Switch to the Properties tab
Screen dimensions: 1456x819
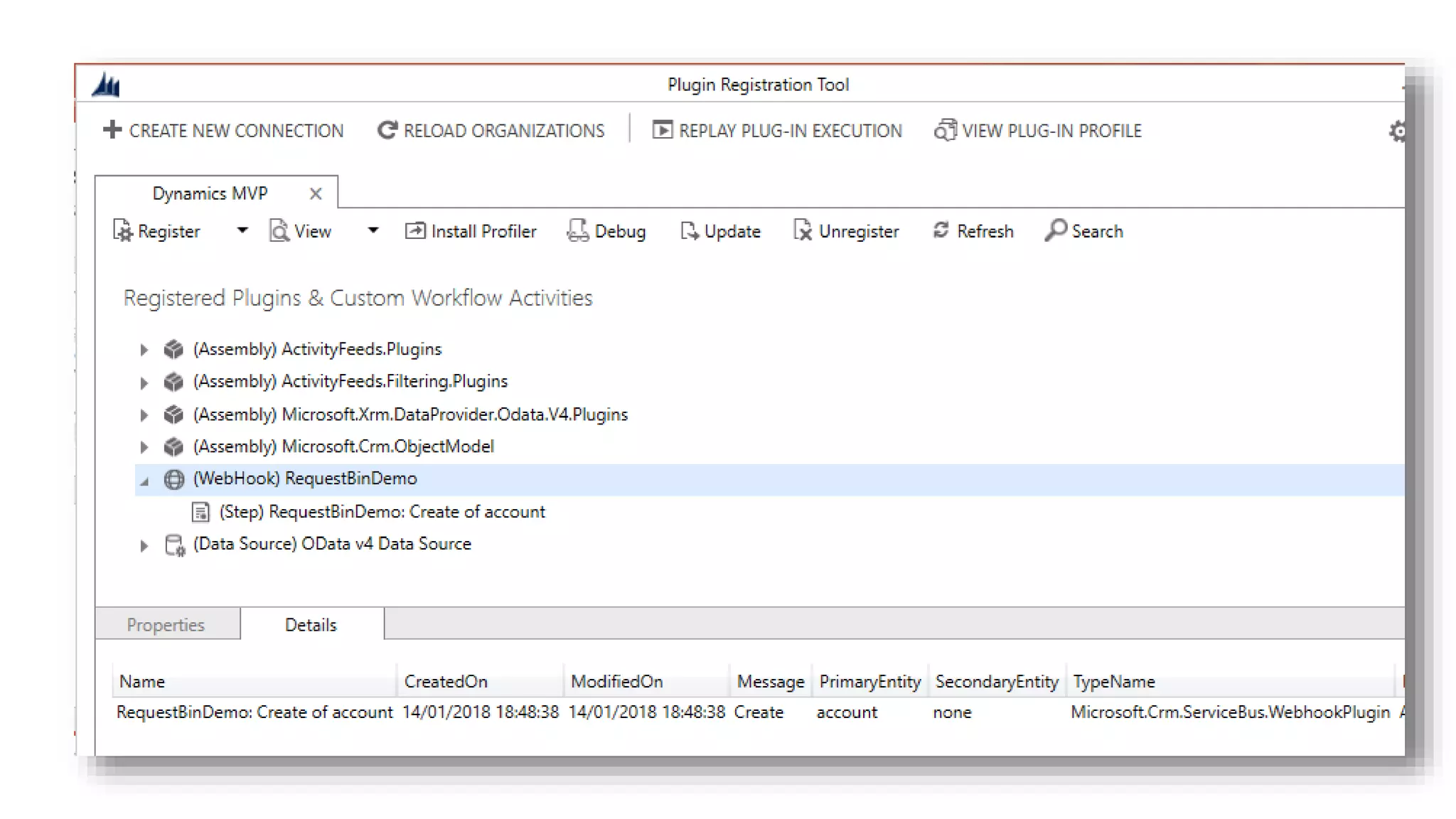[166, 624]
